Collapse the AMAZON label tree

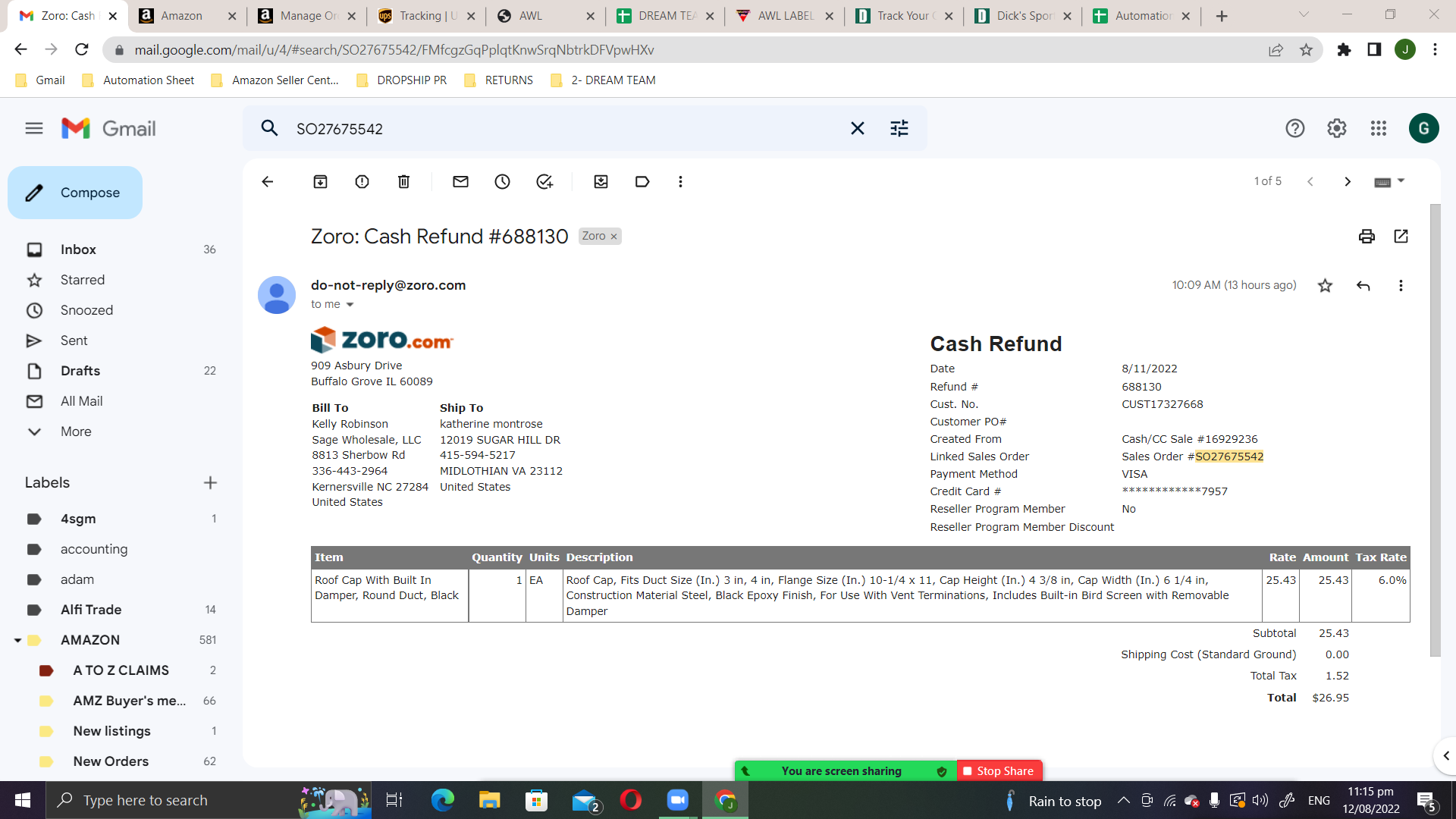(17, 641)
